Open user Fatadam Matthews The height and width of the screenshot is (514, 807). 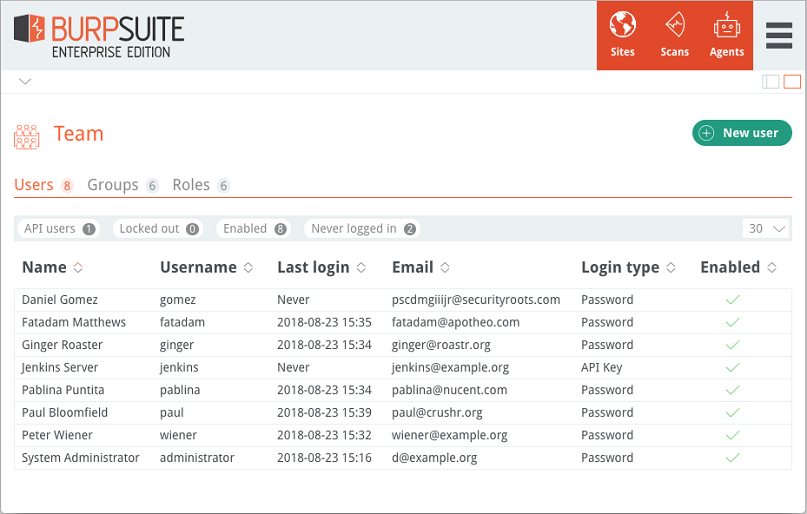(74, 322)
